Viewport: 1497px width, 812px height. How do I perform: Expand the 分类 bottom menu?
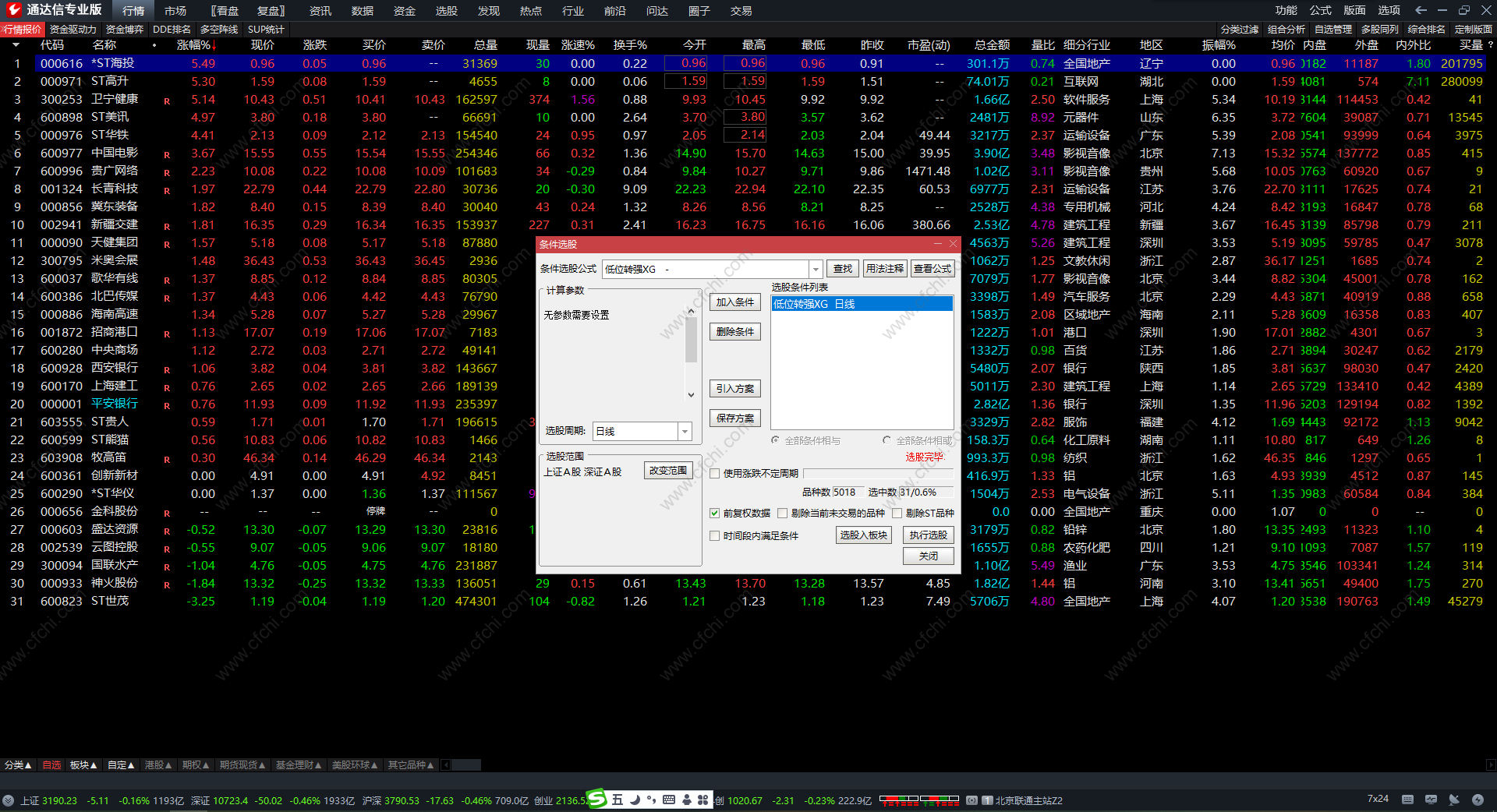[18, 765]
